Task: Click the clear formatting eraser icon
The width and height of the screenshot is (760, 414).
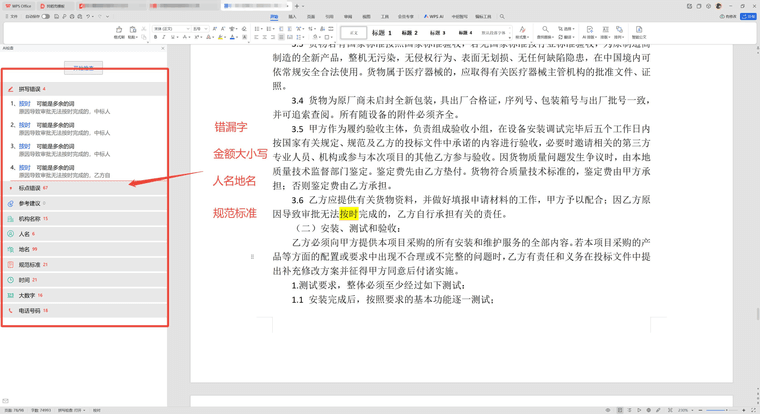Action: click(244, 29)
